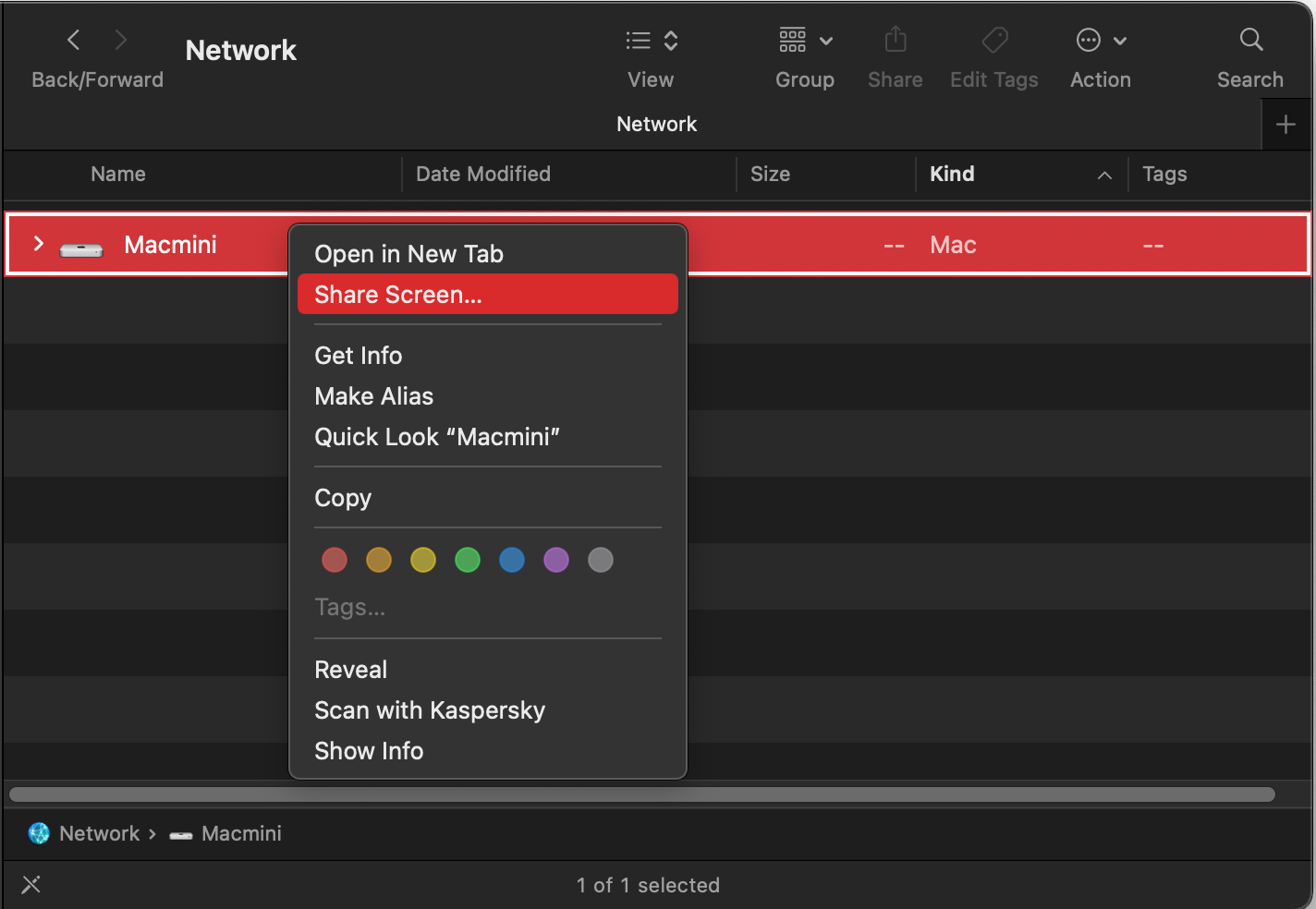This screenshot has width=1316, height=909.
Task: Open the Action menu dropdown
Action: click(1101, 41)
